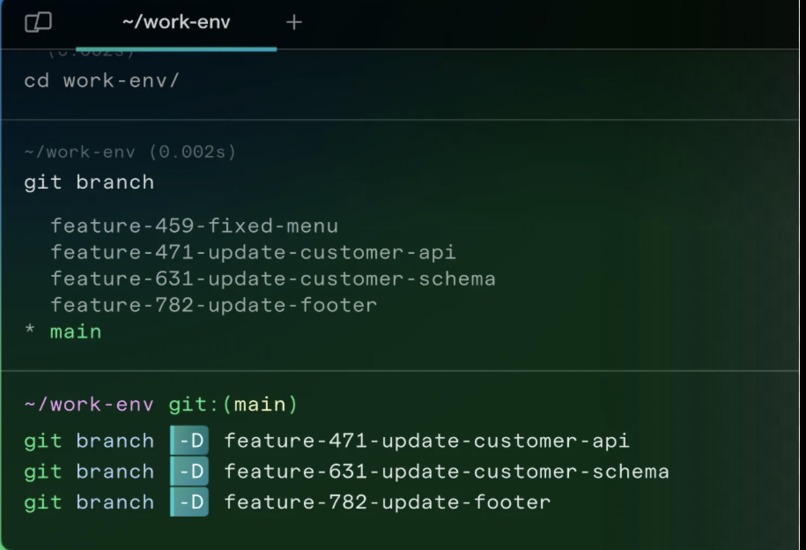Click the -D flag before feature-471-update-customer-api
The width and height of the screenshot is (806, 550).
(189, 441)
